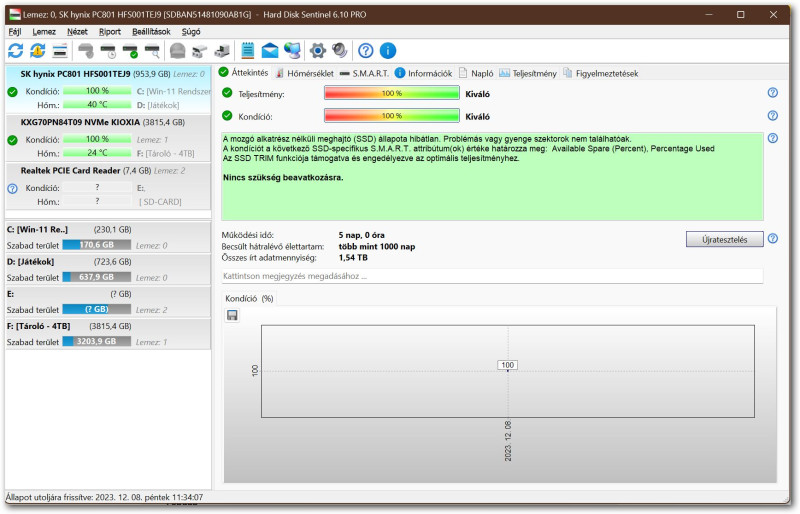Screen dimensions: 800x514
Task: Click the blue envelope email icon
Action: 270,51
